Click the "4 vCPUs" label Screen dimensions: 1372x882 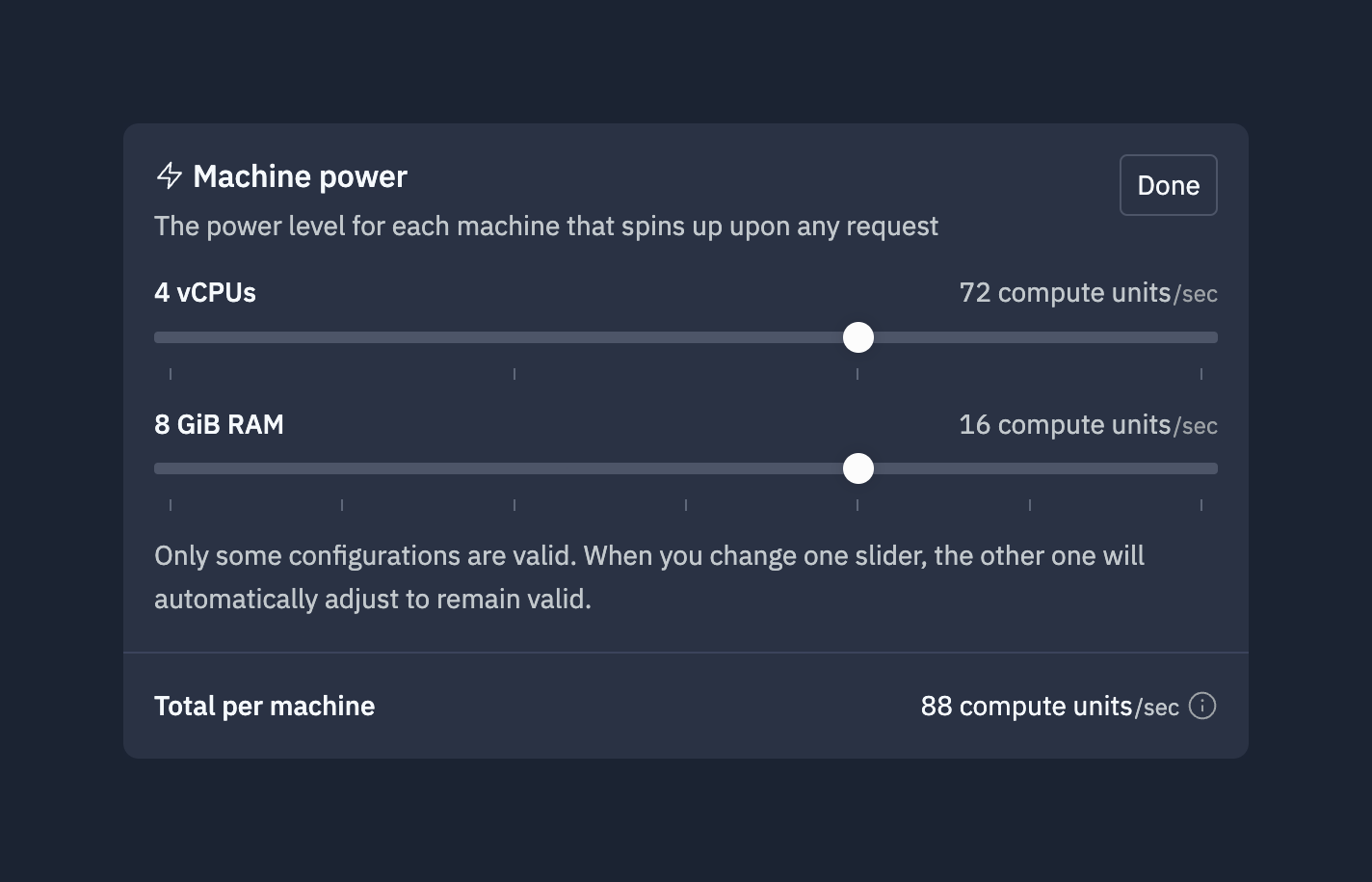click(x=205, y=293)
